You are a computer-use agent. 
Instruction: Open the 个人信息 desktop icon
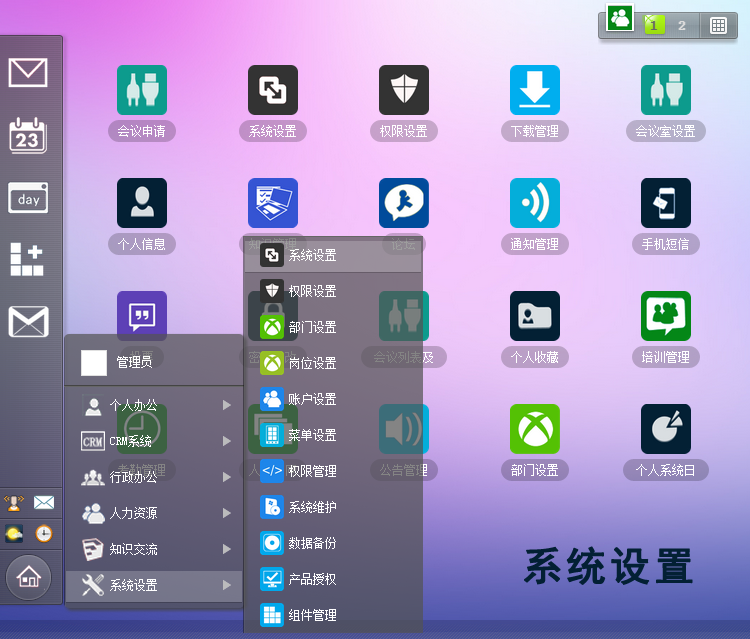point(142,204)
